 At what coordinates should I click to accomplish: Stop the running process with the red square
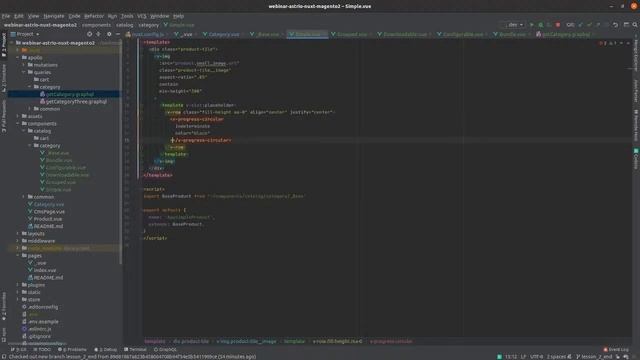click(x=558, y=25)
